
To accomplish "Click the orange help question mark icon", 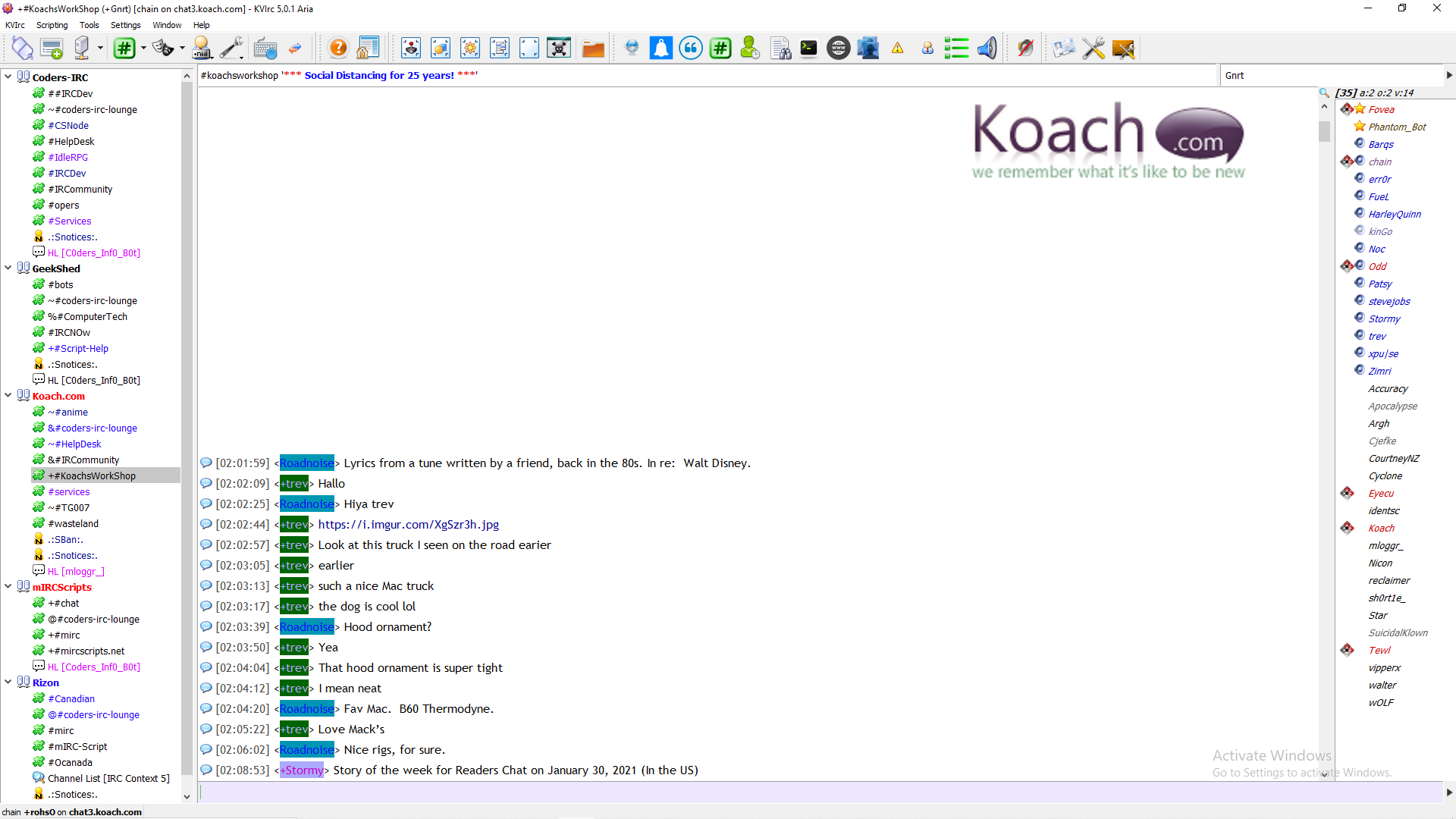I will click(x=338, y=49).
